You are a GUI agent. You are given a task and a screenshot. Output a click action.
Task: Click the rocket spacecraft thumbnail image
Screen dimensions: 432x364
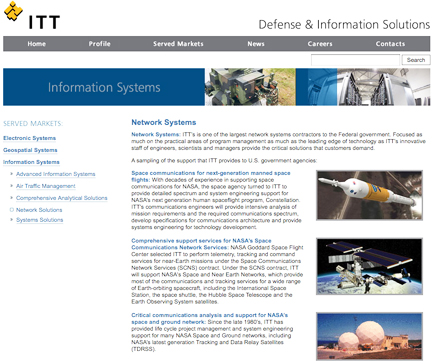(369, 195)
